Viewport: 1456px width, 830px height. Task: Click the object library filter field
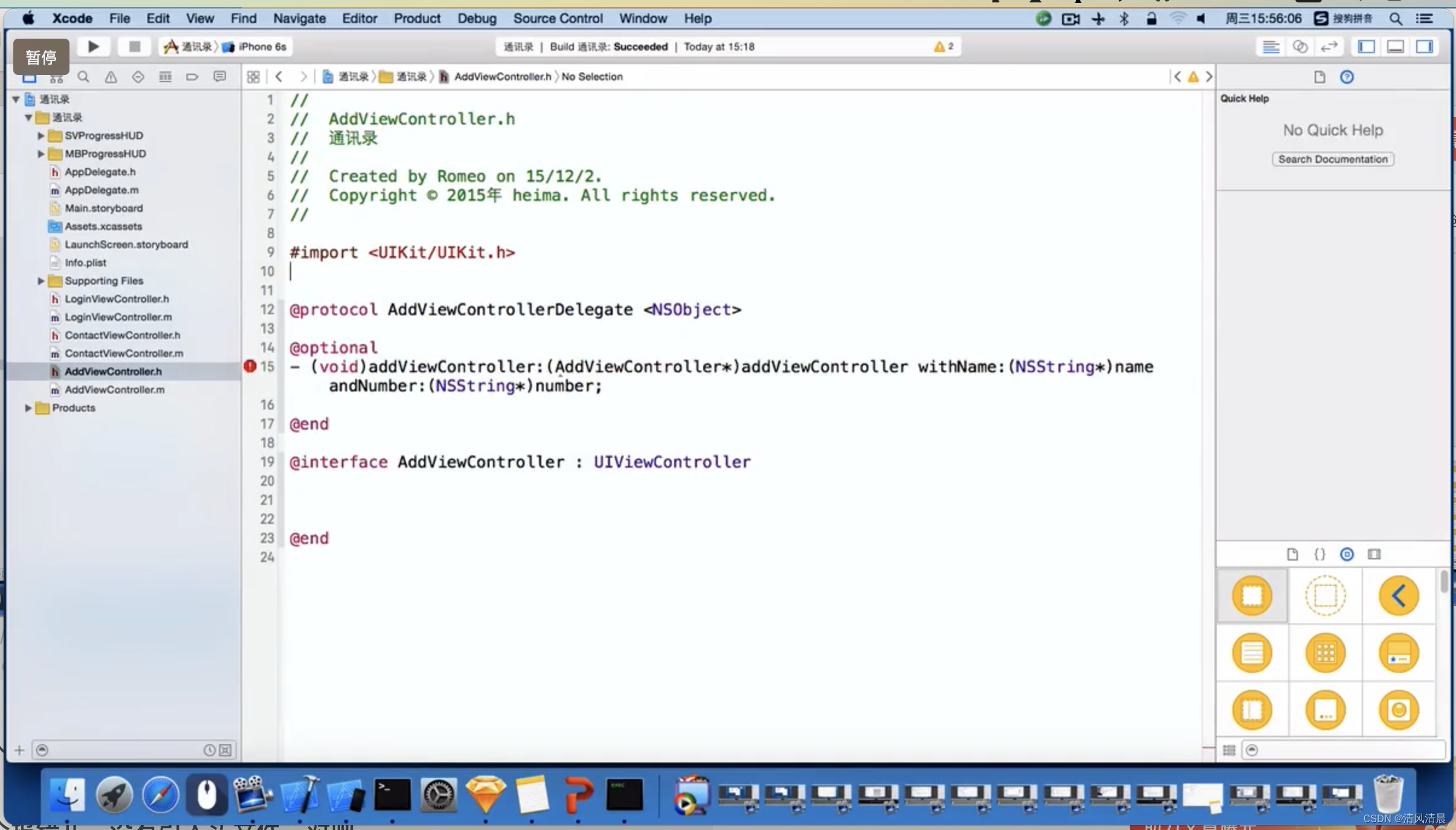(x=1342, y=750)
